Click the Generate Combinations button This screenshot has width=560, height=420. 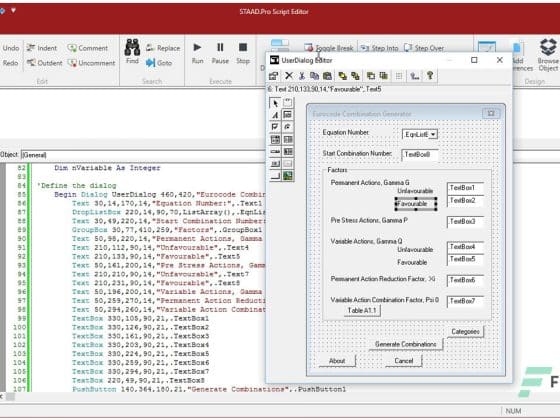click(406, 344)
